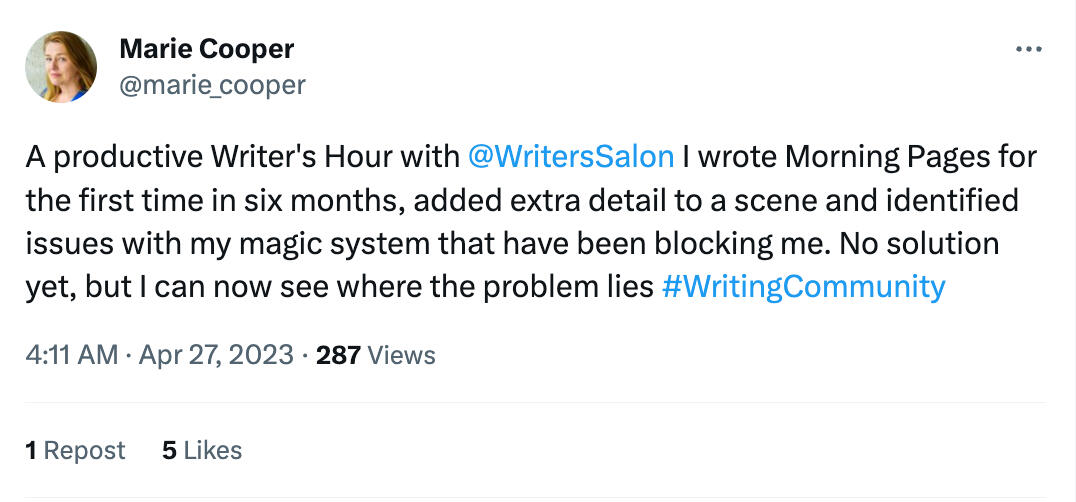Open the @WritersSalon mention
Screen dimensions: 1076x502
click(571, 157)
